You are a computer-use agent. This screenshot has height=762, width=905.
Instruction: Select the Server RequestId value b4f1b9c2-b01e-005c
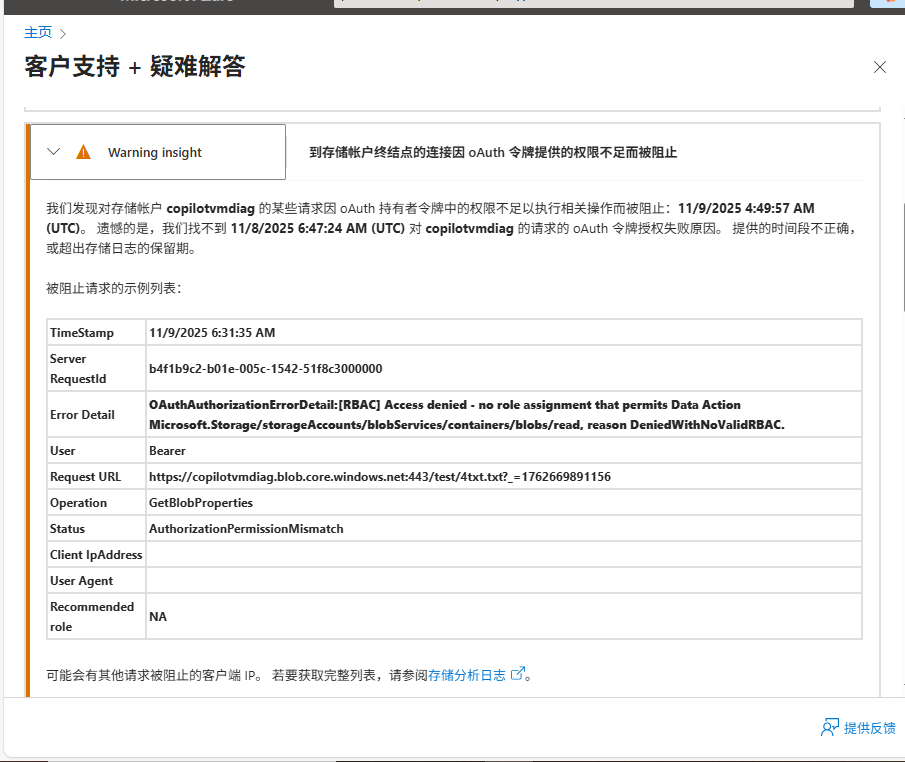pyautogui.click(x=265, y=368)
